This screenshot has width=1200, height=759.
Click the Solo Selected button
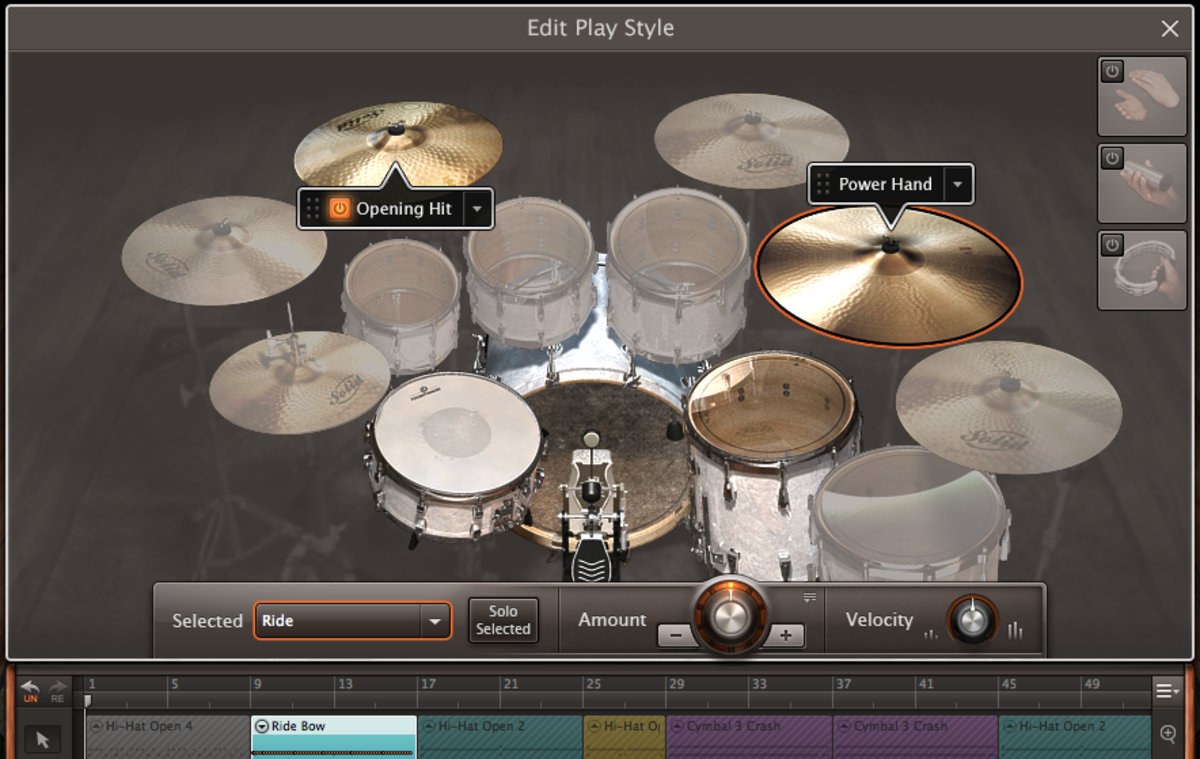coord(503,620)
